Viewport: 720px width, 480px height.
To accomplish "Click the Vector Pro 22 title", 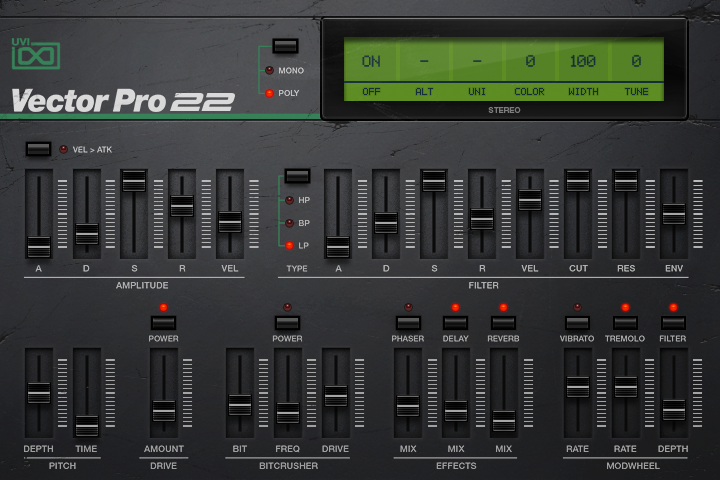I will tap(123, 101).
